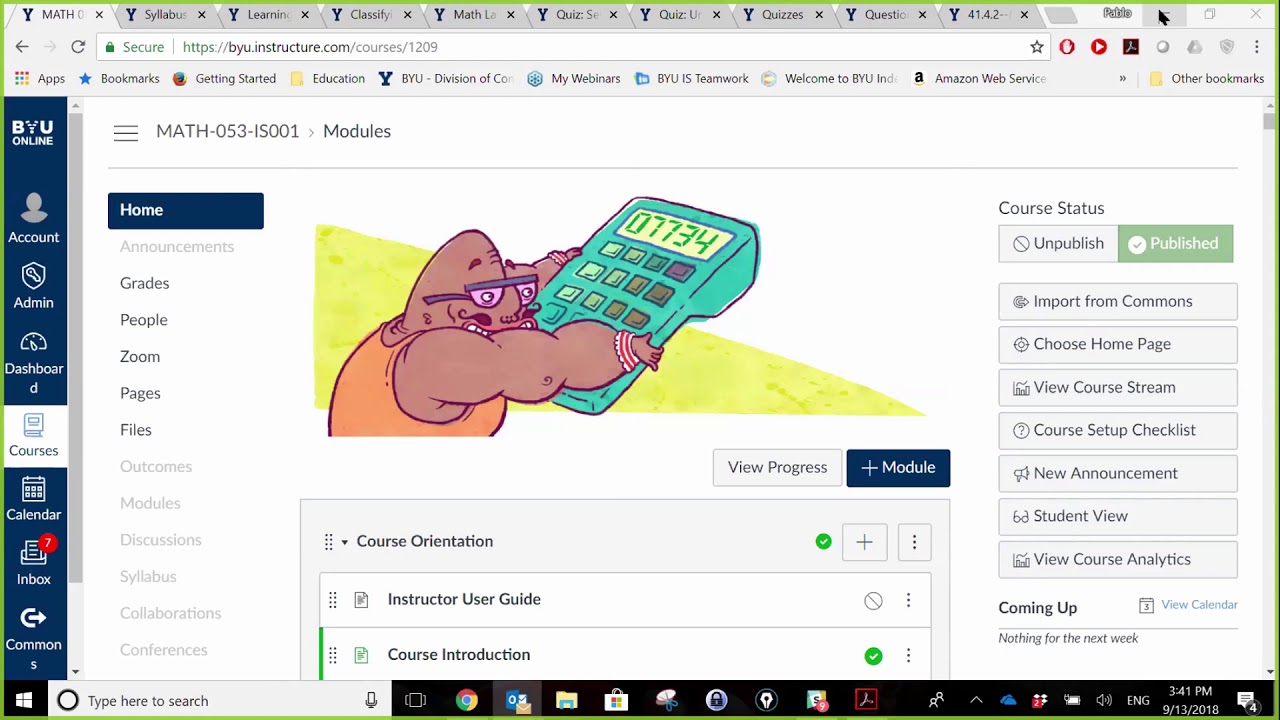Open View Course Stream
This screenshot has height=720, width=1280.
(1118, 387)
